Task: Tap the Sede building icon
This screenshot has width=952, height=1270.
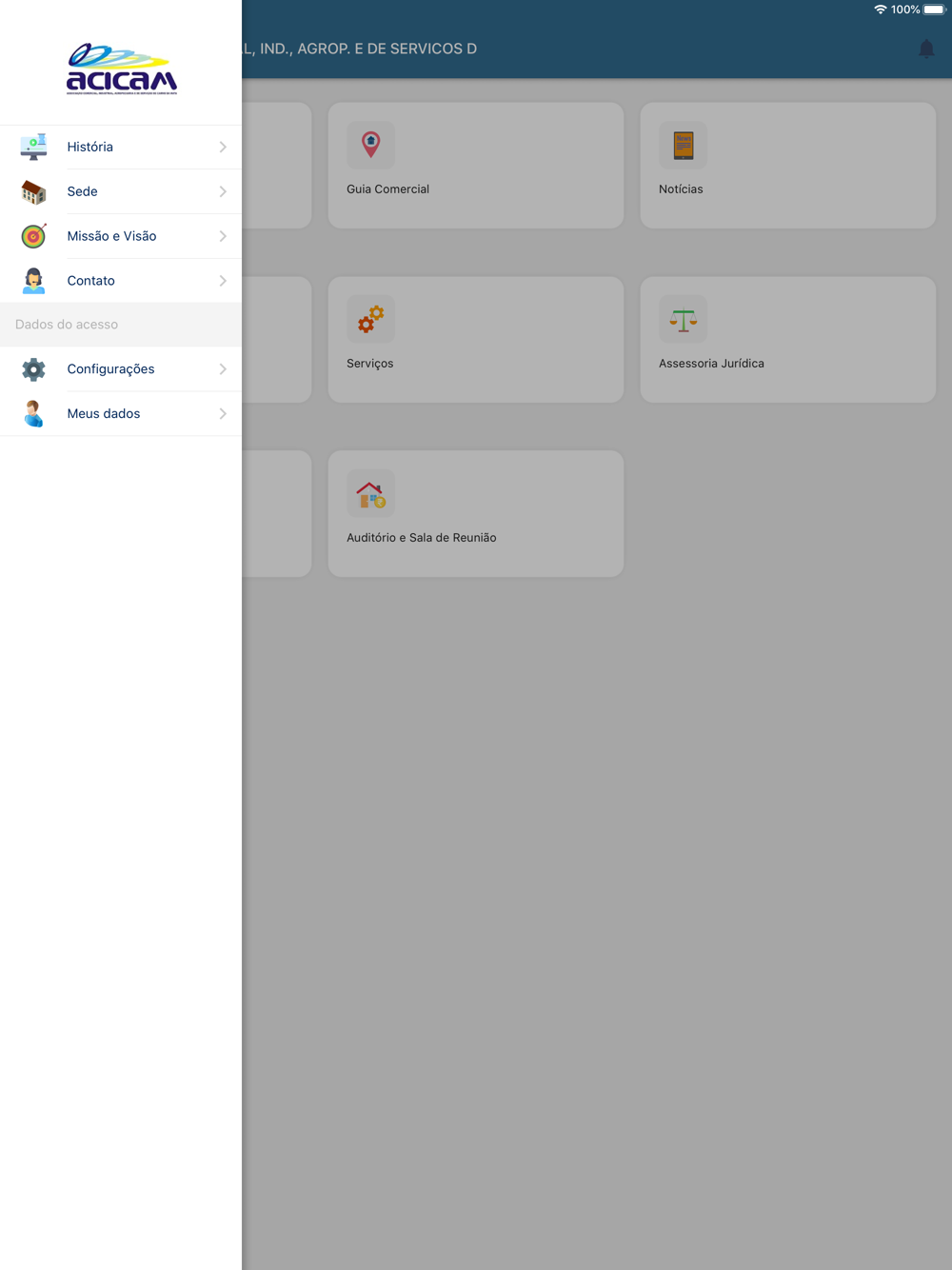Action: pyautogui.click(x=33, y=191)
